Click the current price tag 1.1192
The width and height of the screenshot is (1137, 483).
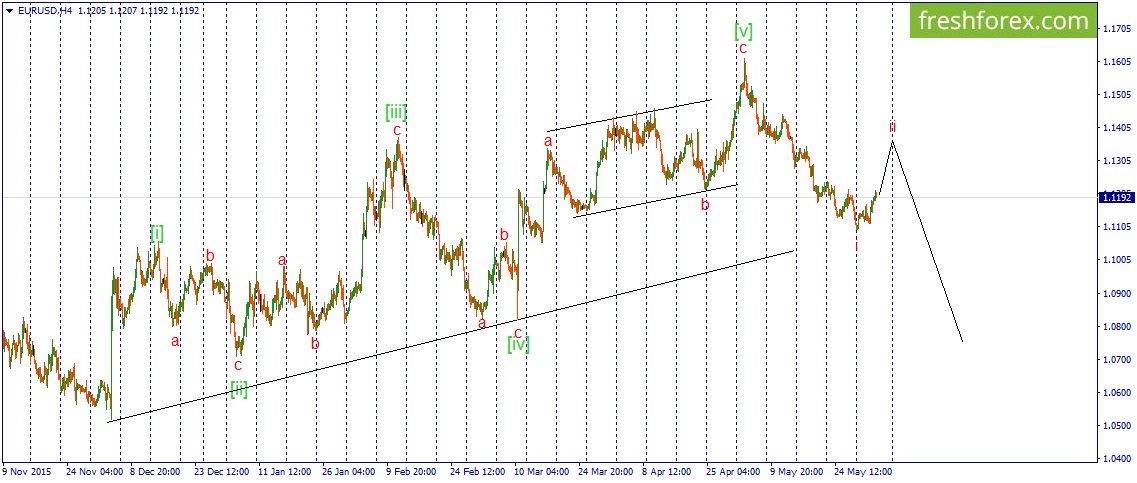click(1114, 197)
